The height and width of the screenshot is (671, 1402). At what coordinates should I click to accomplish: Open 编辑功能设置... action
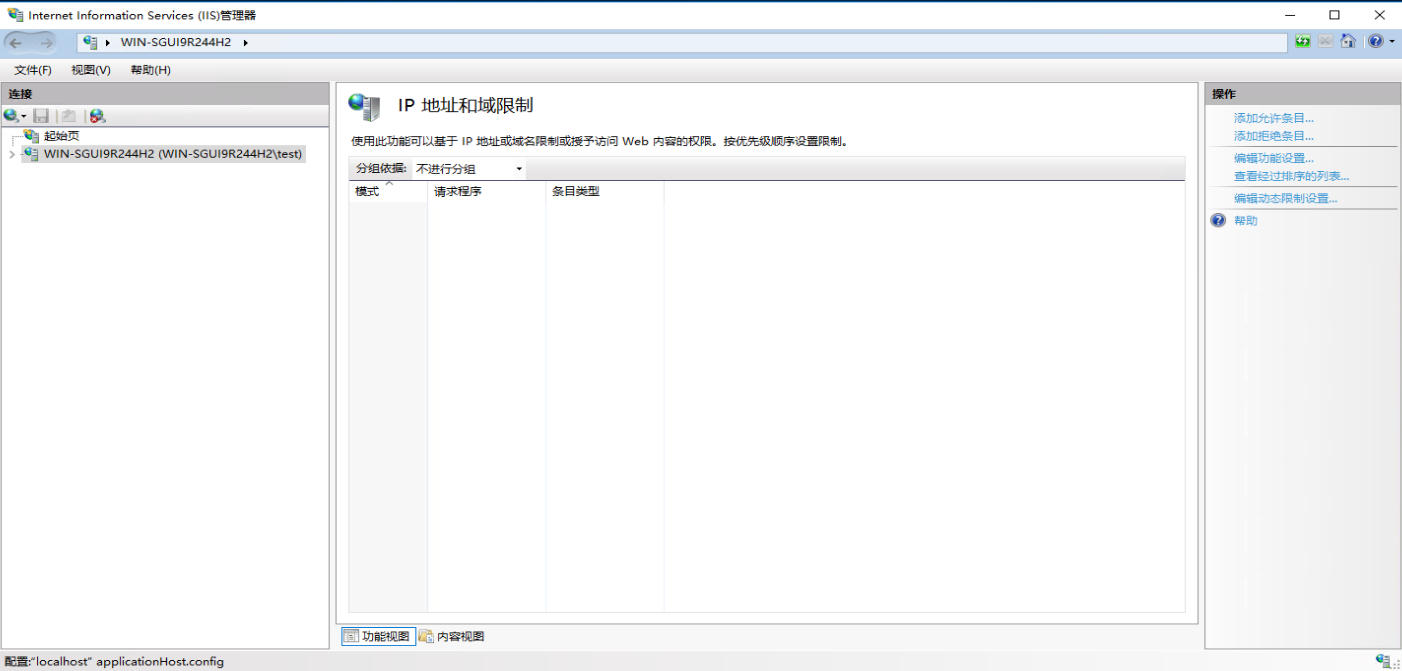pyautogui.click(x=1273, y=158)
